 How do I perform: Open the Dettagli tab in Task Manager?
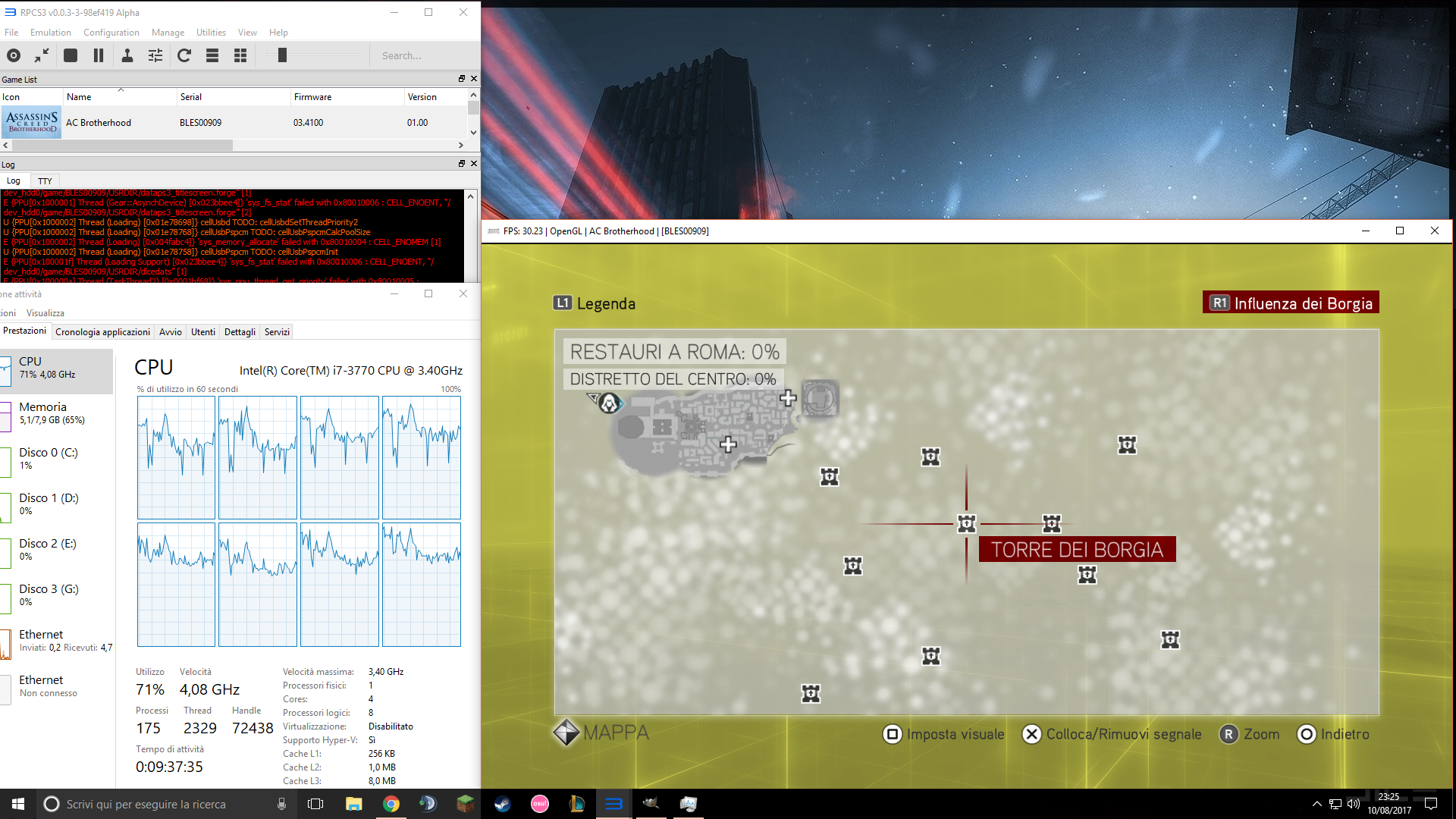[240, 332]
